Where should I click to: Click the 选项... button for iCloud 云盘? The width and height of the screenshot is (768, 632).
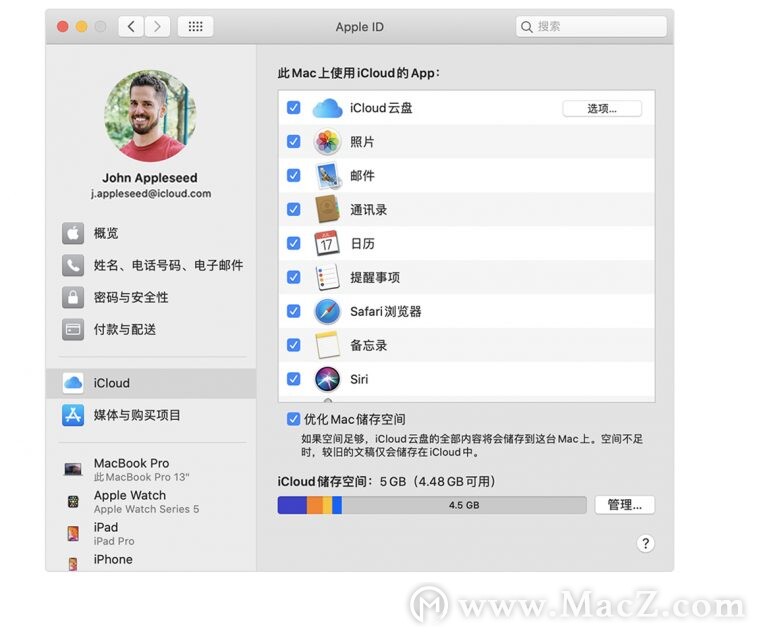[602, 109]
